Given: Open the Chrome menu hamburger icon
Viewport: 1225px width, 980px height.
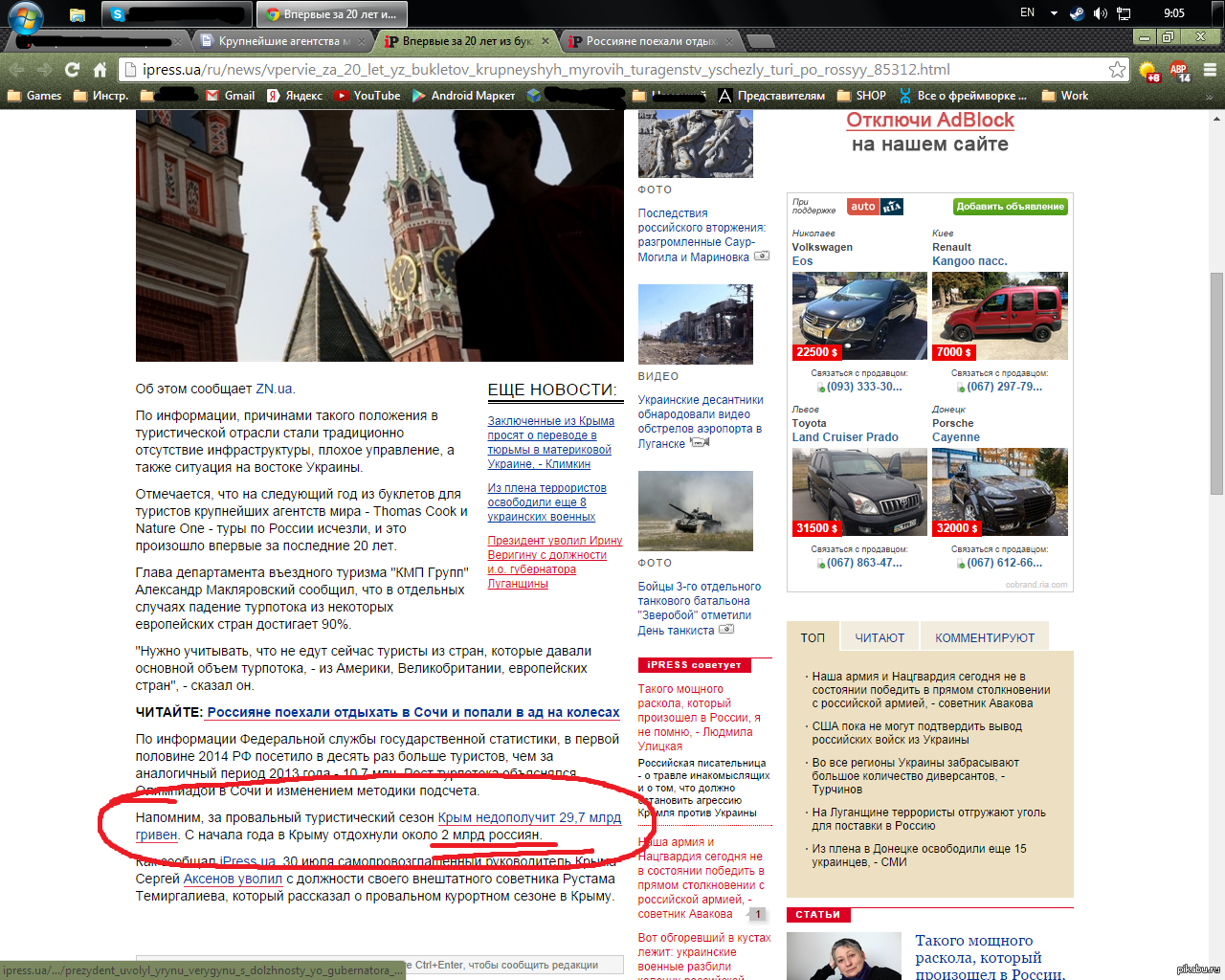Looking at the screenshot, I should 1210,70.
